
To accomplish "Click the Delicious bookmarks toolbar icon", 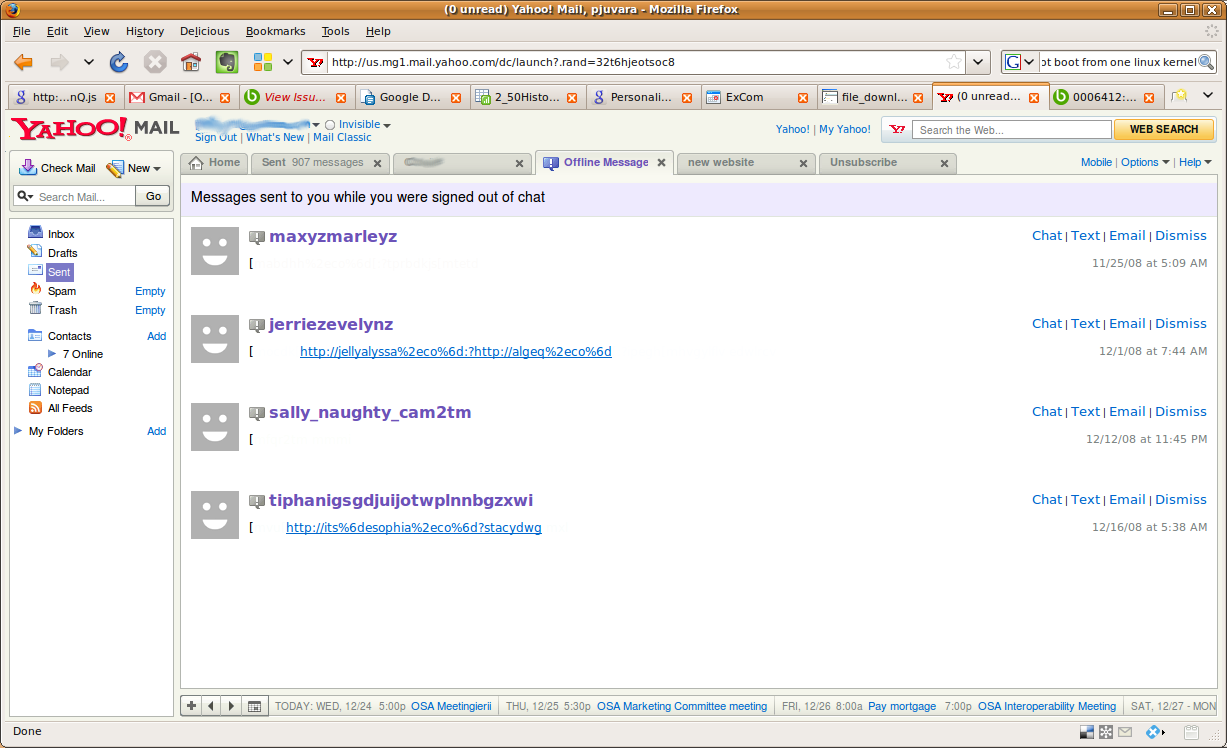I will click(263, 62).
